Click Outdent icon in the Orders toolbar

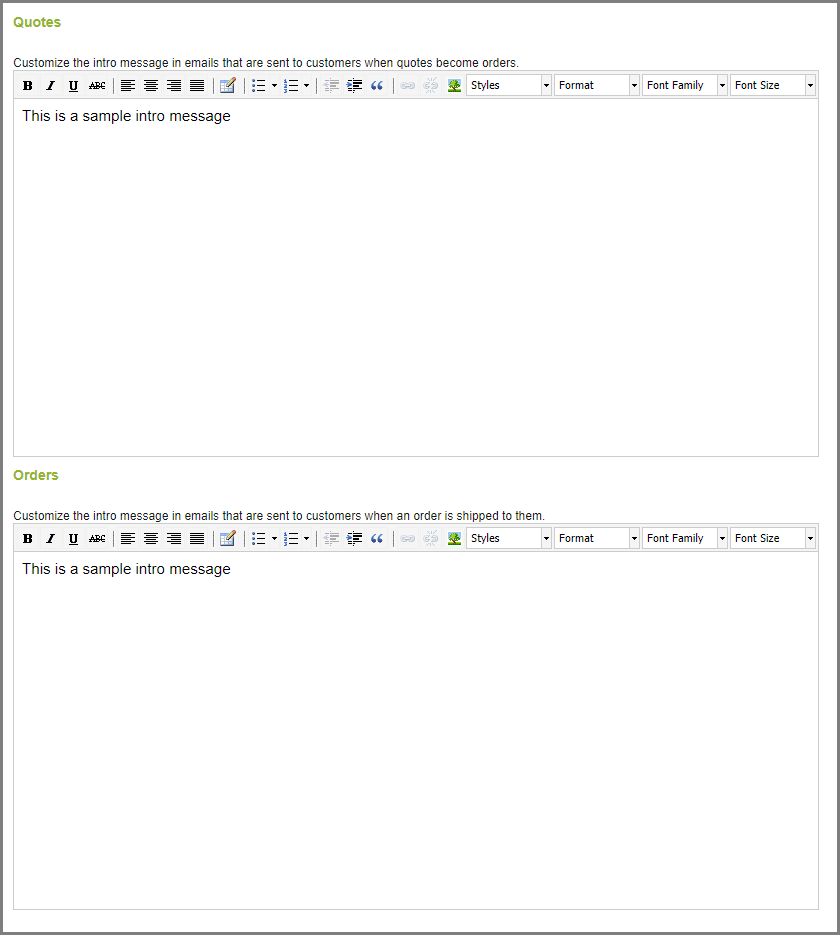331,538
